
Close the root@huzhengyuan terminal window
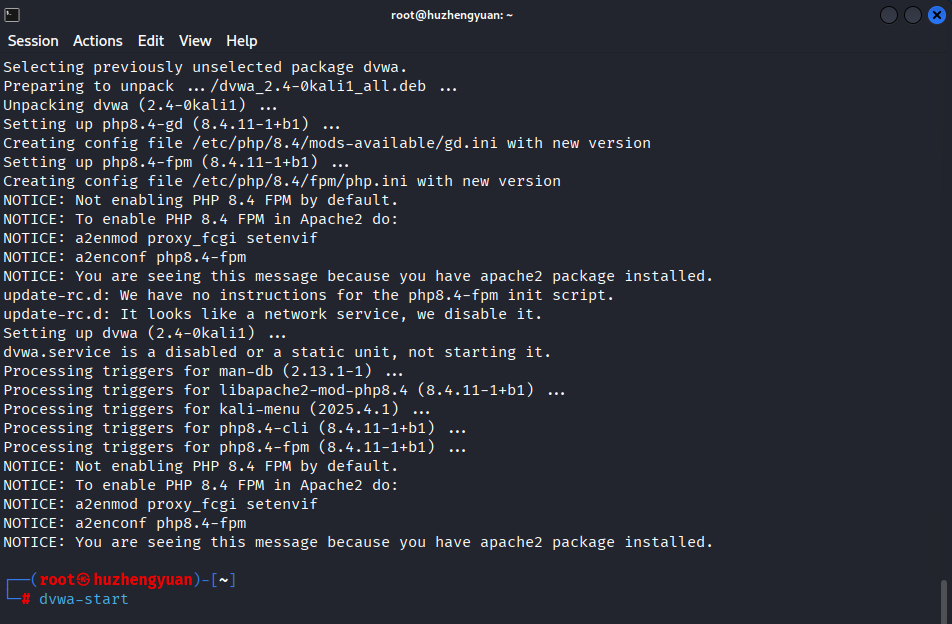click(936, 15)
